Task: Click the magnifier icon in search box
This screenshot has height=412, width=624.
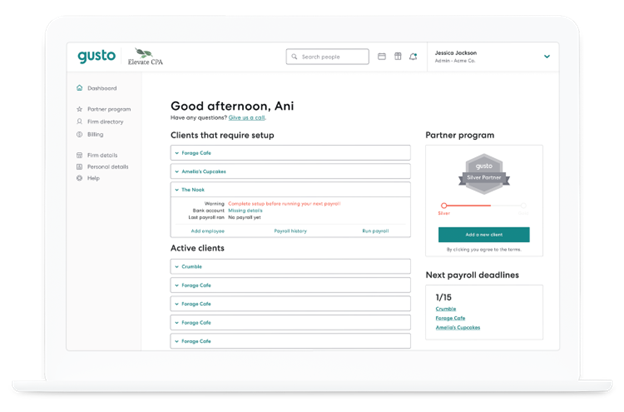Action: coord(294,57)
